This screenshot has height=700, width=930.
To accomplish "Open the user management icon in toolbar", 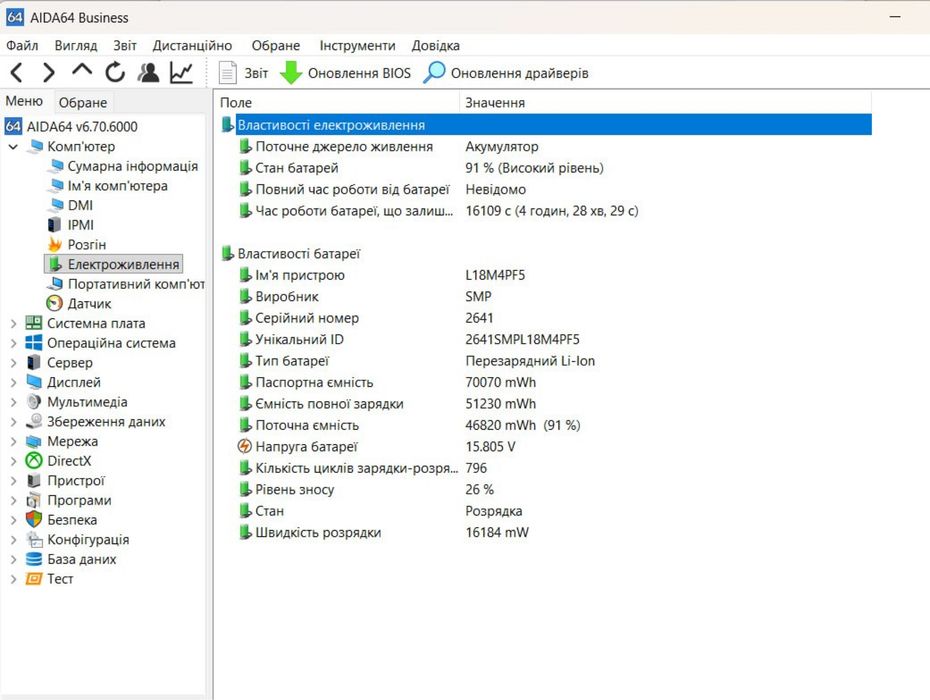I will [x=148, y=72].
